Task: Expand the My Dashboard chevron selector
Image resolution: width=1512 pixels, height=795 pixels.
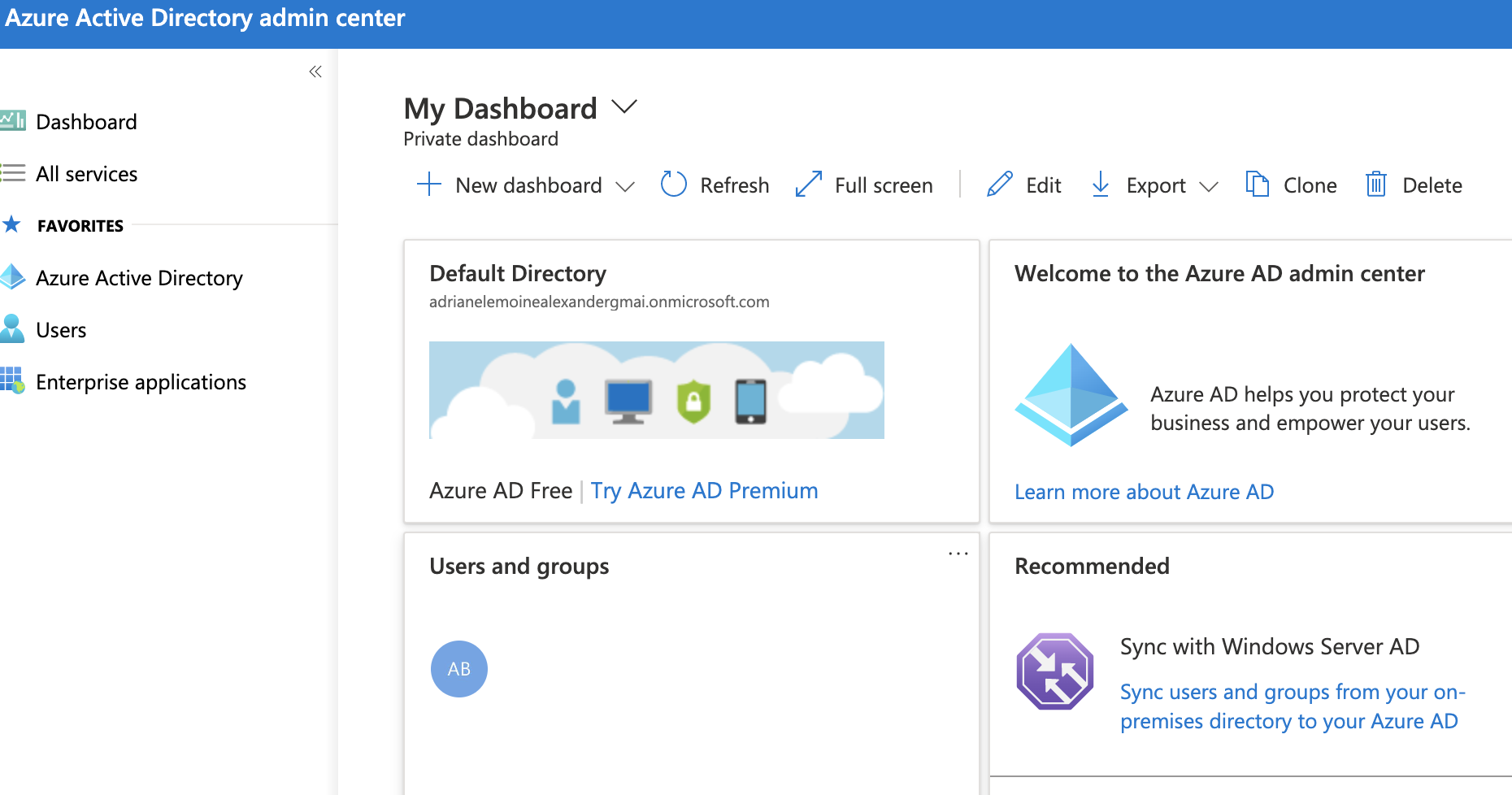Action: click(623, 107)
